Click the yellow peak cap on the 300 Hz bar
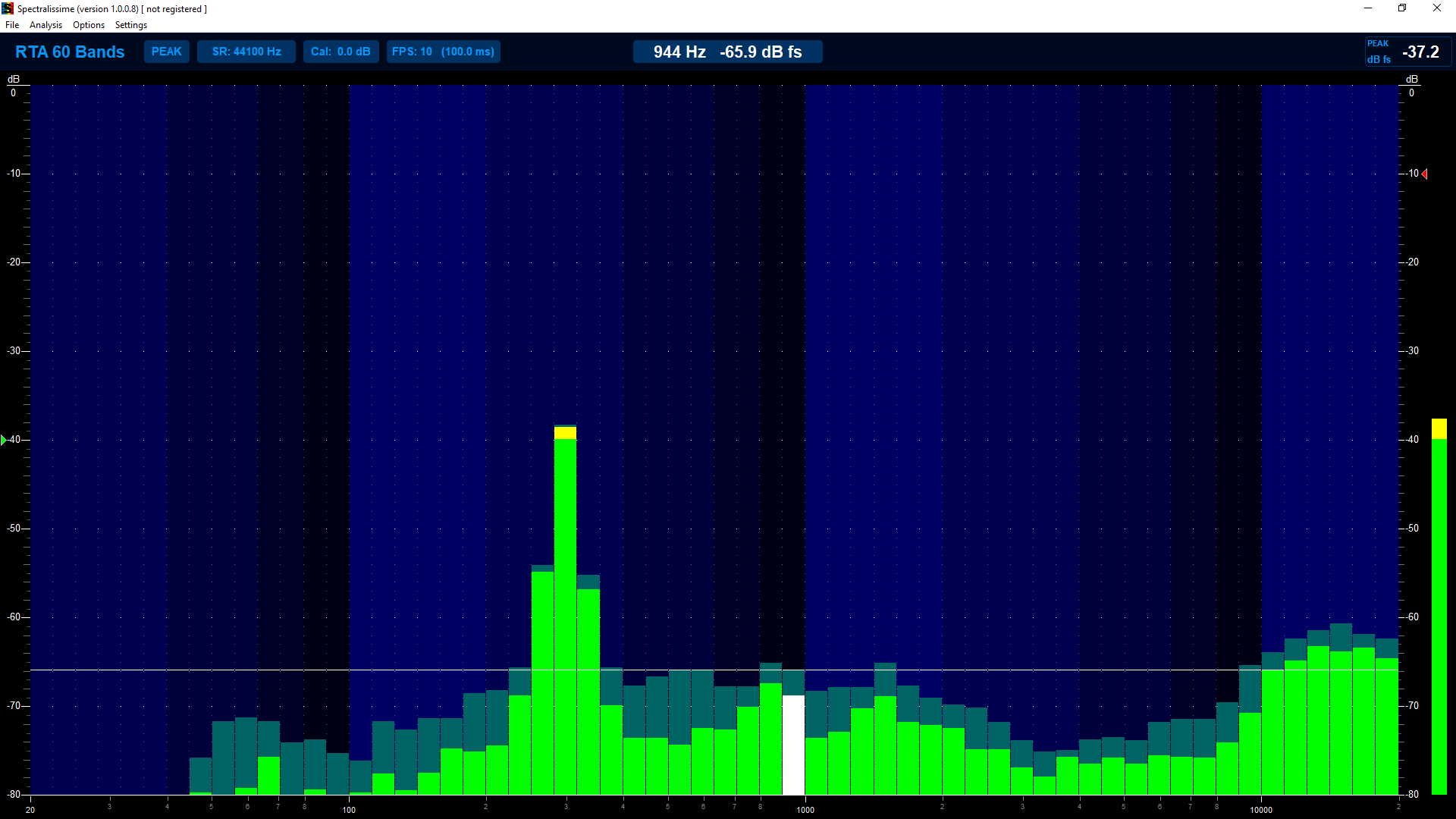Image resolution: width=1456 pixels, height=819 pixels. (565, 433)
